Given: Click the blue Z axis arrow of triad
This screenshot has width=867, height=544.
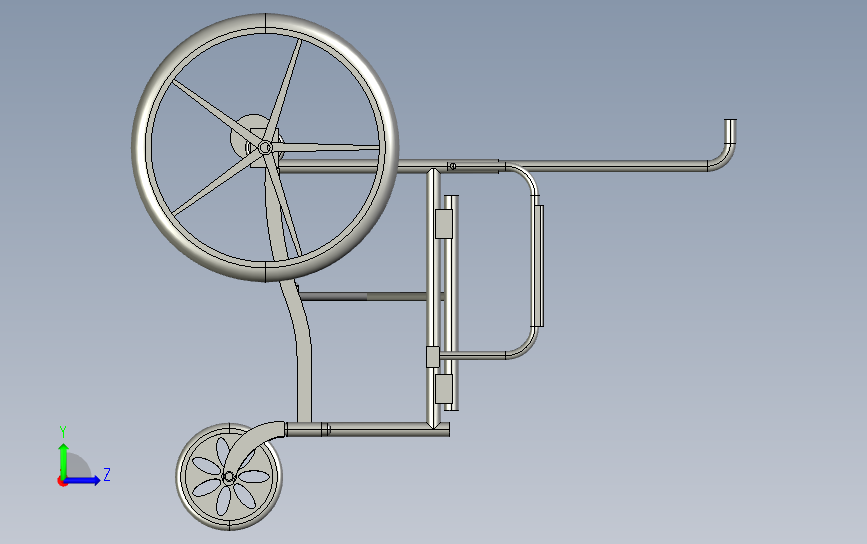Looking at the screenshot, I should pos(83,480).
